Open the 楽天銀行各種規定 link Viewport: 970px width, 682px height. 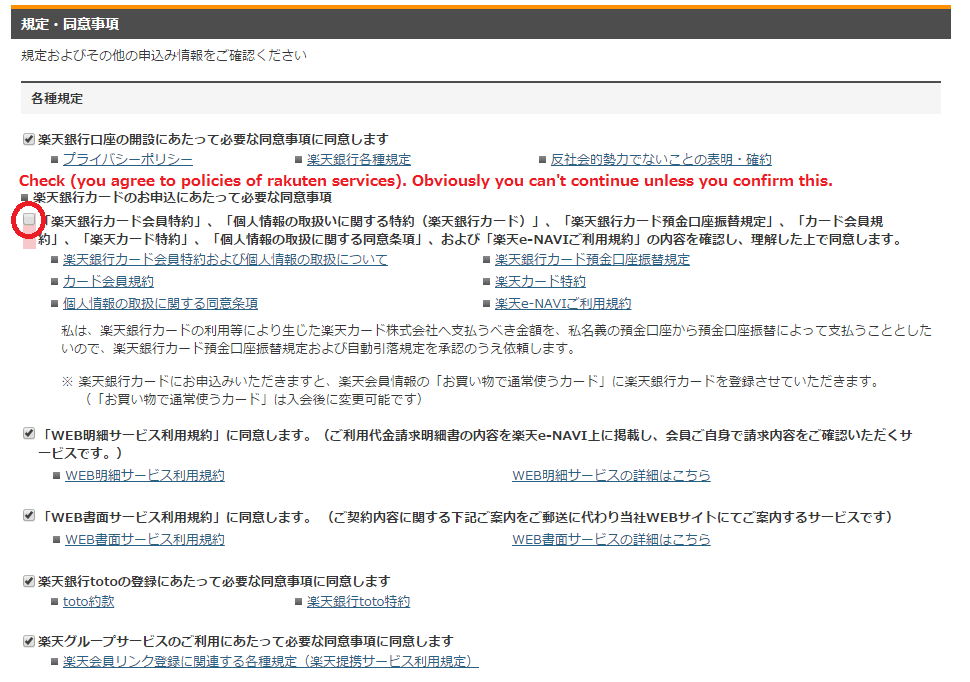tap(359, 160)
